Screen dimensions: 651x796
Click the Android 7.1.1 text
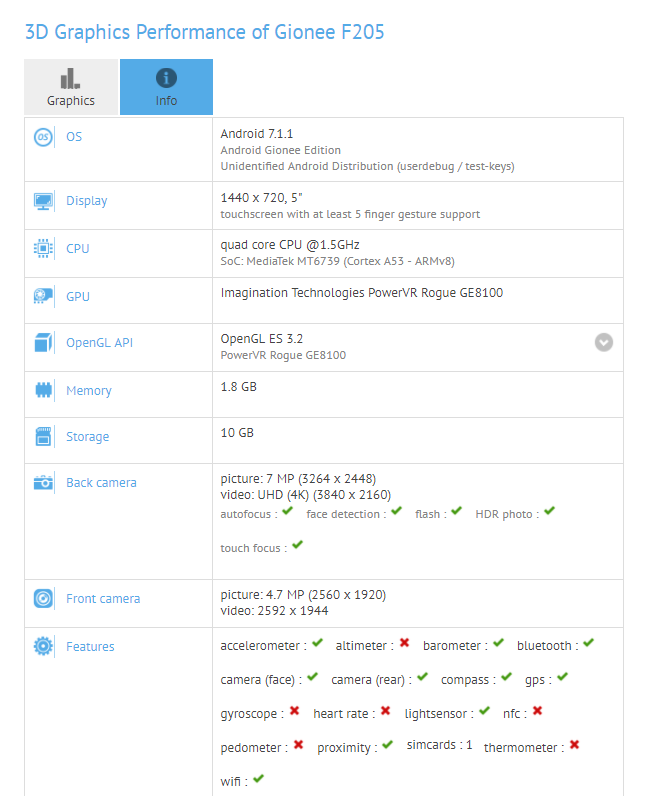tap(257, 134)
